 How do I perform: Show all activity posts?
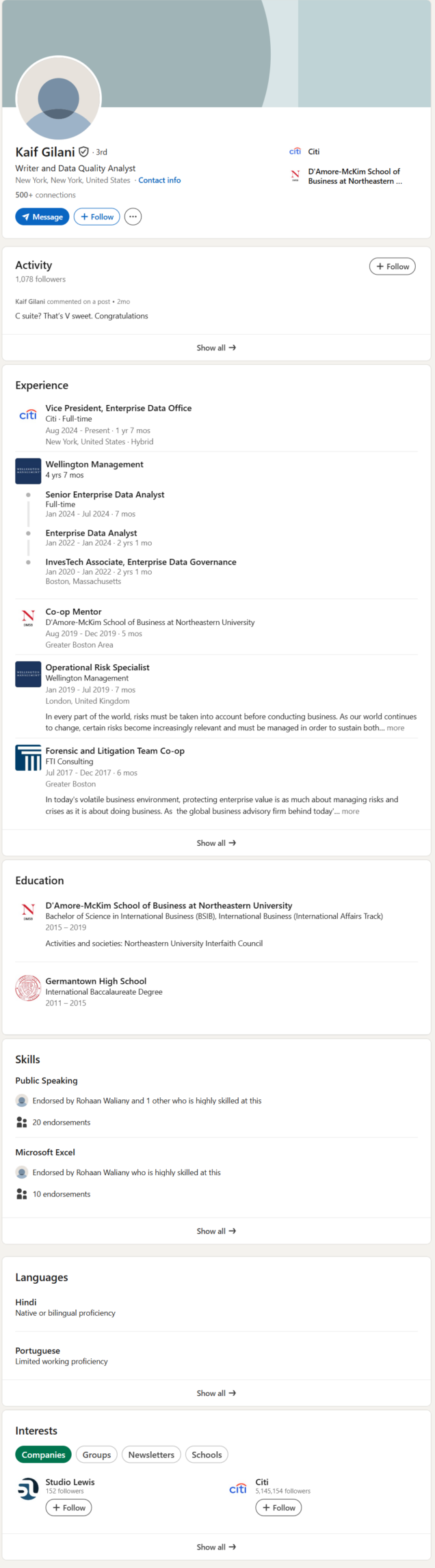[216, 348]
